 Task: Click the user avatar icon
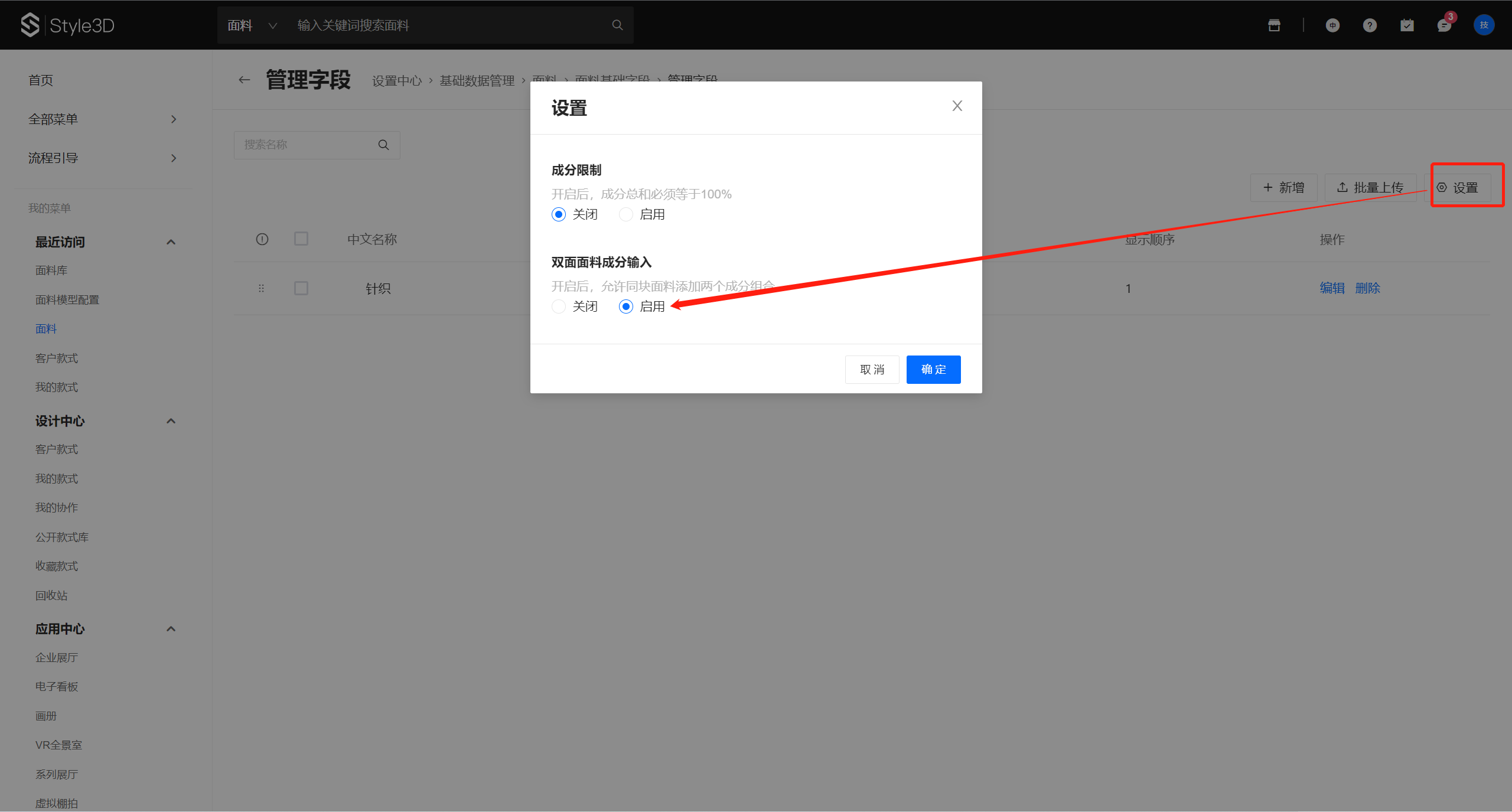click(x=1484, y=25)
